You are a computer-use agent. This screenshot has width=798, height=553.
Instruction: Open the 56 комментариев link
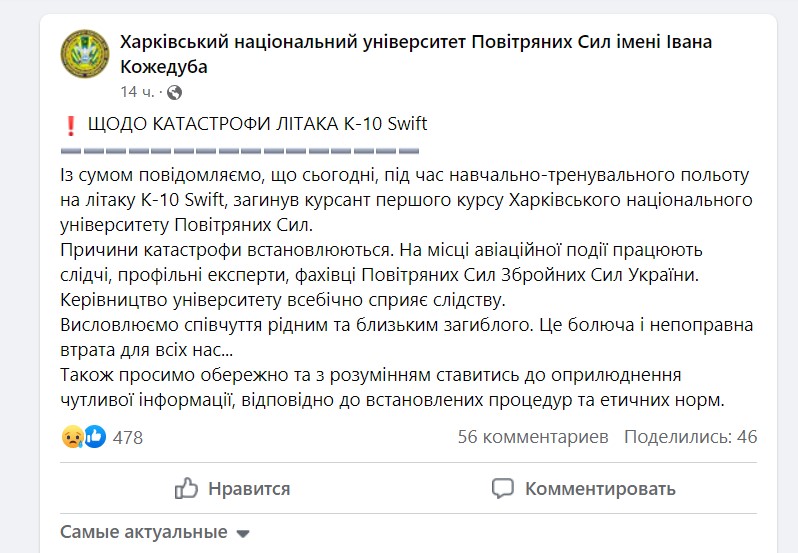pos(533,437)
